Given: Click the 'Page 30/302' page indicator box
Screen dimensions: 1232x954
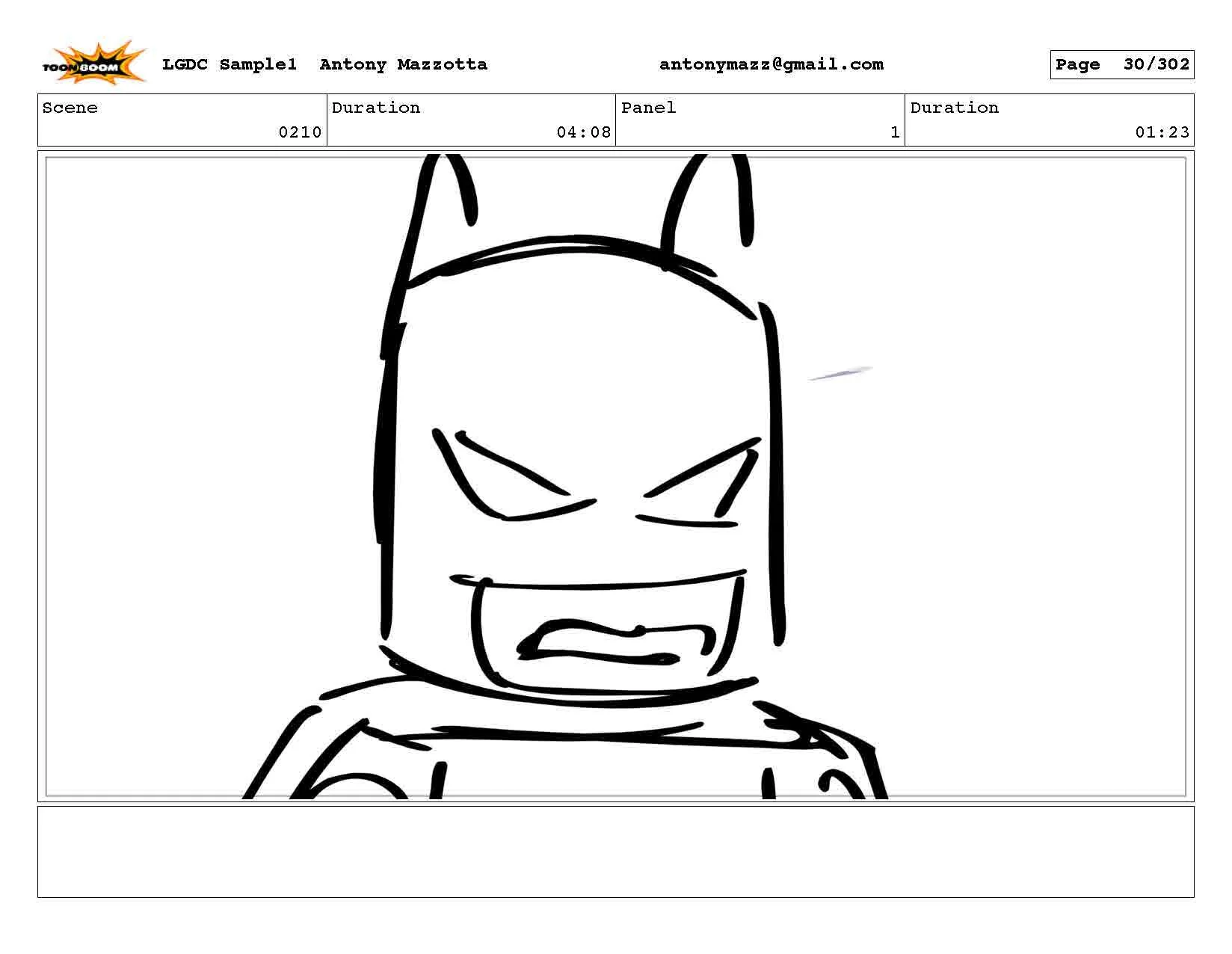Looking at the screenshot, I should [x=1122, y=64].
